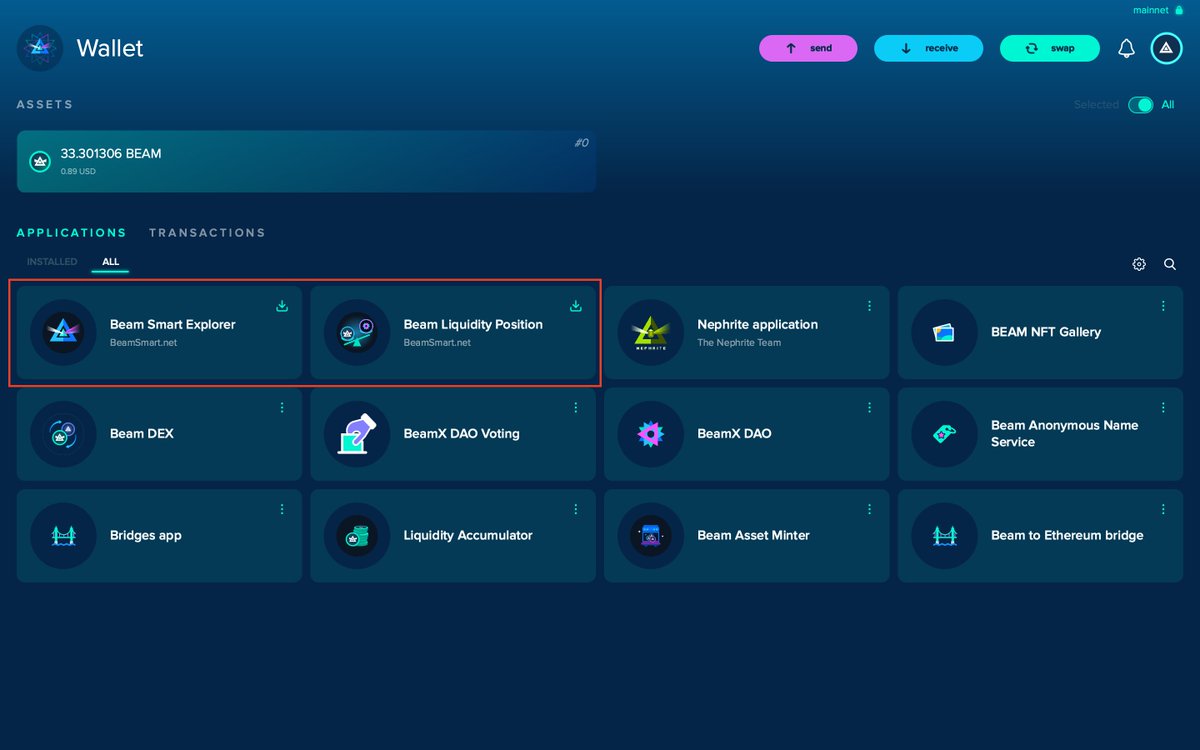The height and width of the screenshot is (750, 1200).
Task: Click the BeamX DAO Voting title text
Action: click(x=461, y=434)
